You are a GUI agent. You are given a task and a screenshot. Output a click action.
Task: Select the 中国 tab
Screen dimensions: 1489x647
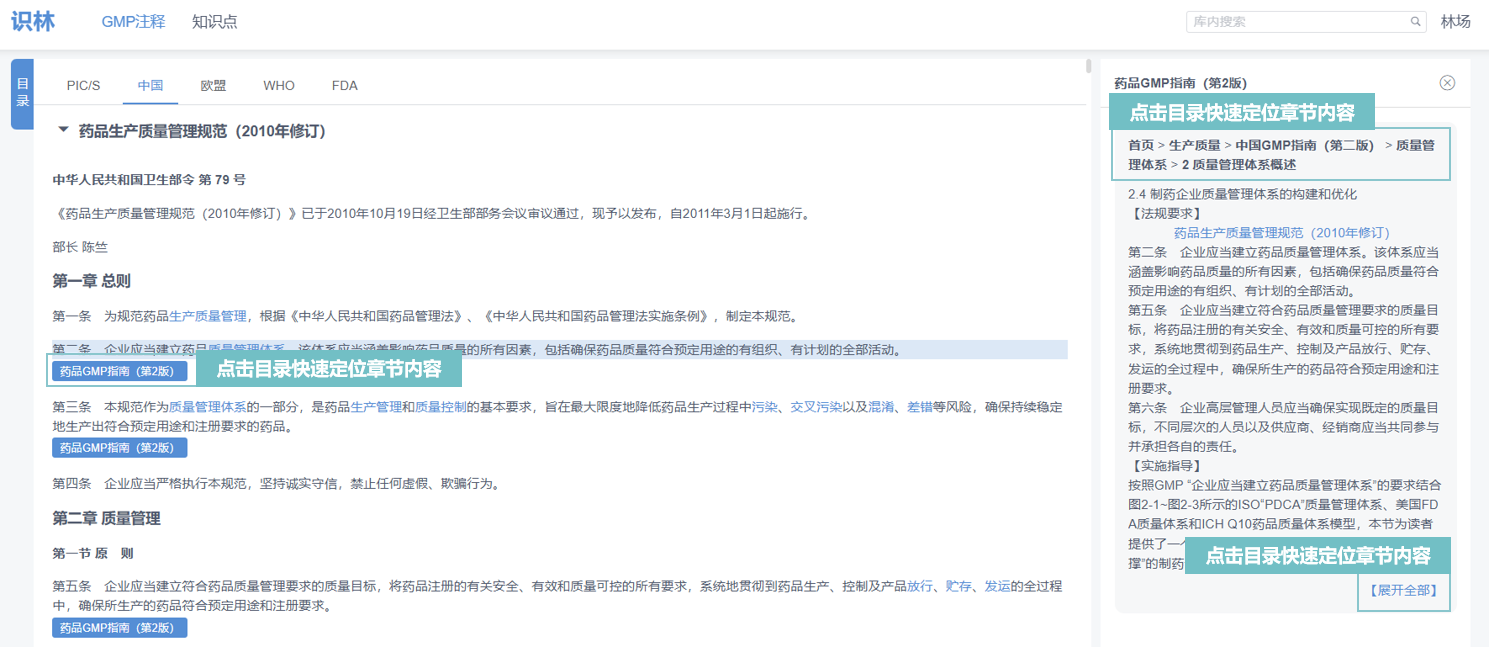(151, 86)
